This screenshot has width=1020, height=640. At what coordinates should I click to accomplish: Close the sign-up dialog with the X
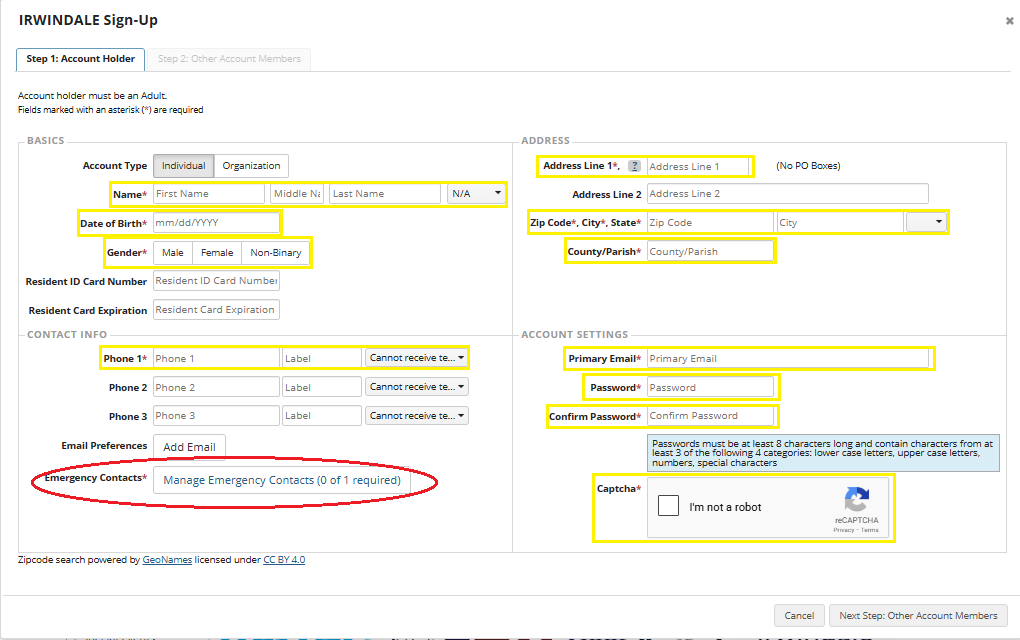(x=1009, y=21)
